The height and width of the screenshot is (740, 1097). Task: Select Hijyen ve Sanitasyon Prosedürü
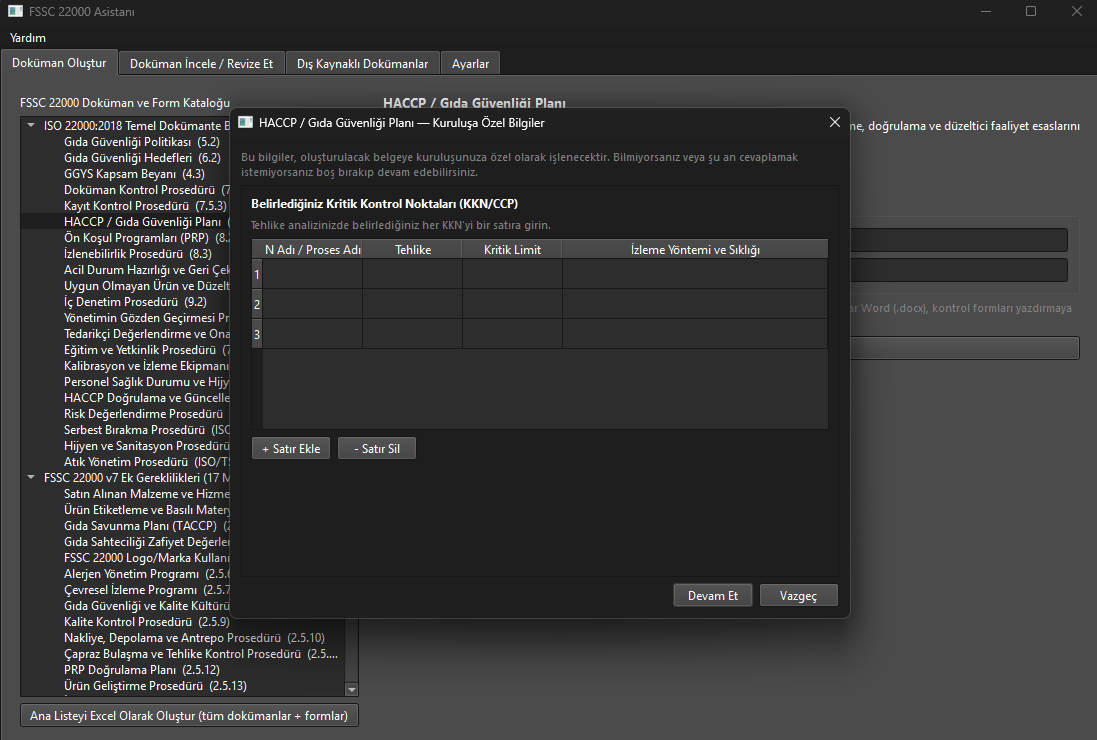coord(147,446)
